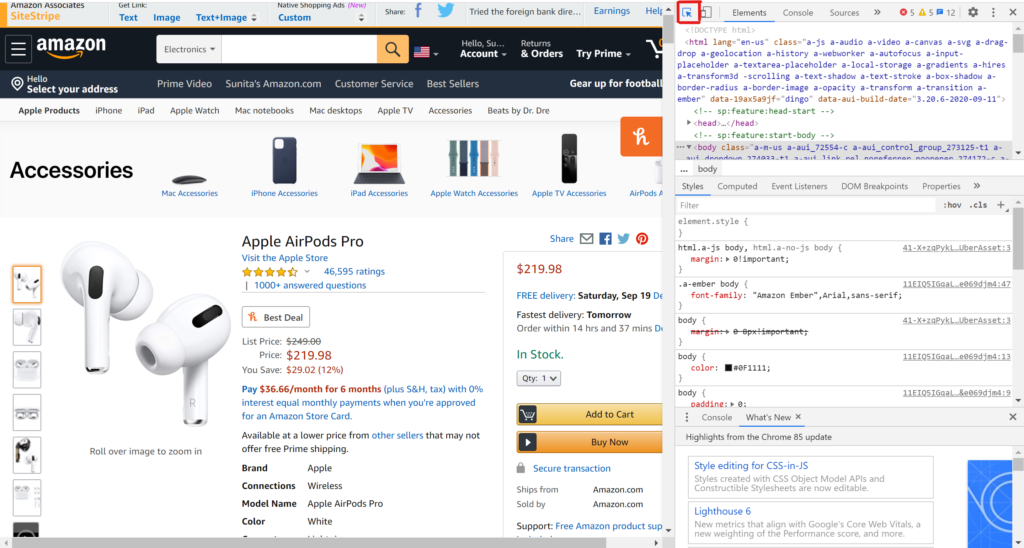The width and height of the screenshot is (1024, 548).
Task: Click the Twitter share icon in SiteStripe
Action: (x=446, y=11)
